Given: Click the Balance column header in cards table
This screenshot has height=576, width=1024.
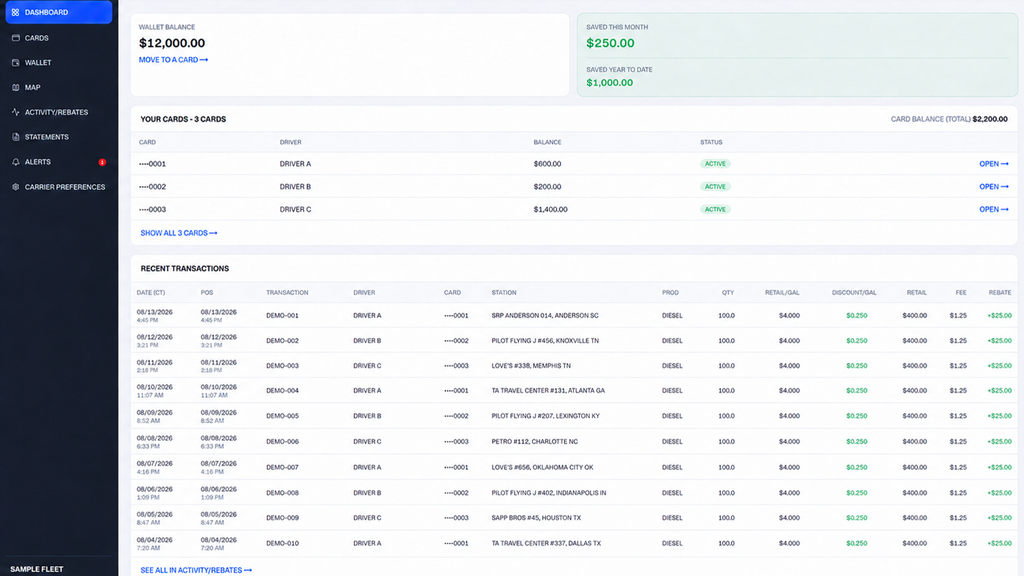Looking at the screenshot, I should point(547,142).
